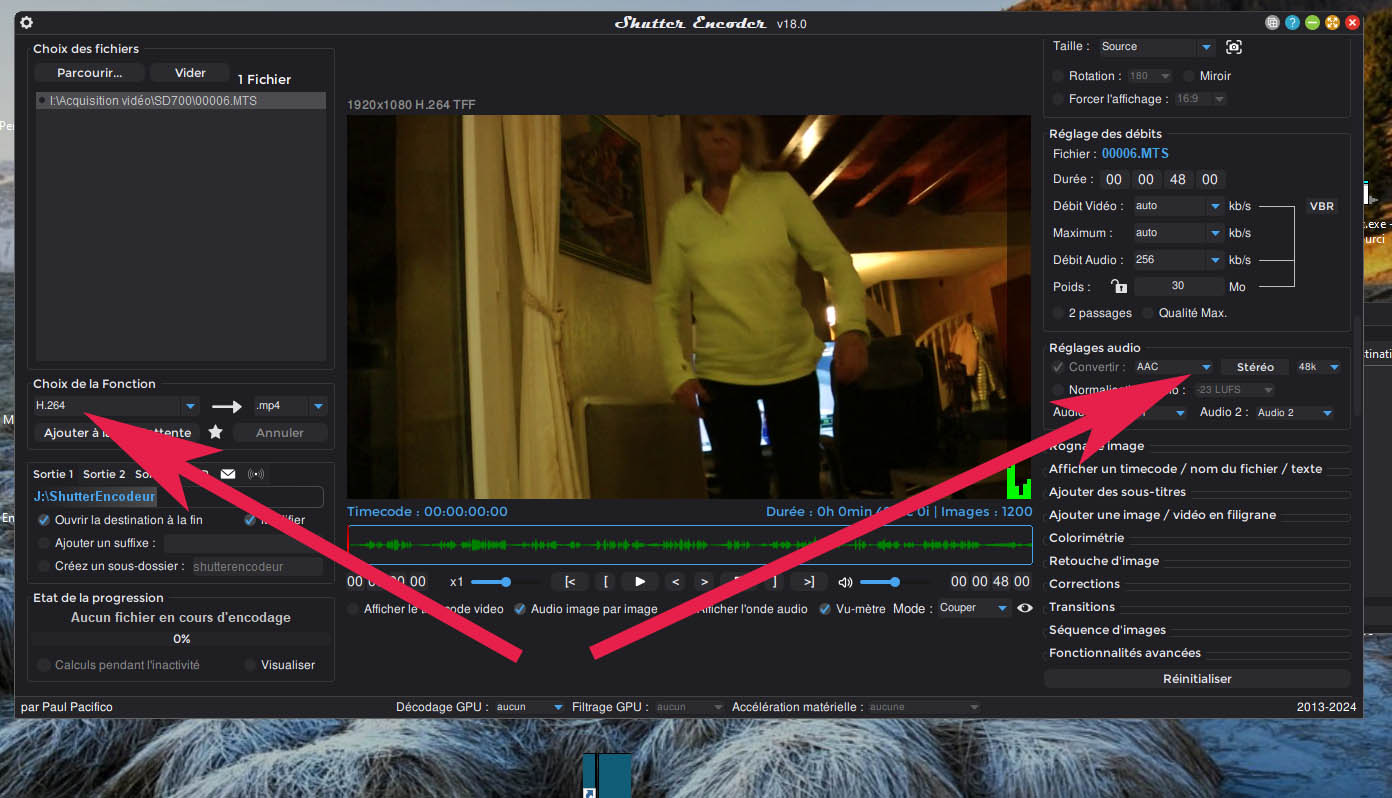Mute audio via the speaker icon
The width and height of the screenshot is (1392, 798).
tap(845, 582)
